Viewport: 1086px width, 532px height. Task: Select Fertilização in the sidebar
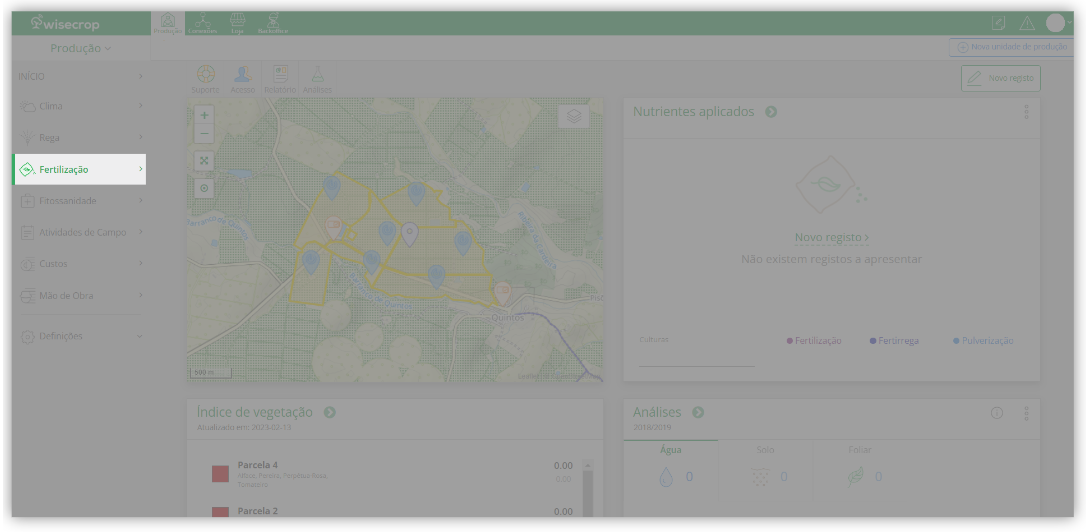click(80, 169)
